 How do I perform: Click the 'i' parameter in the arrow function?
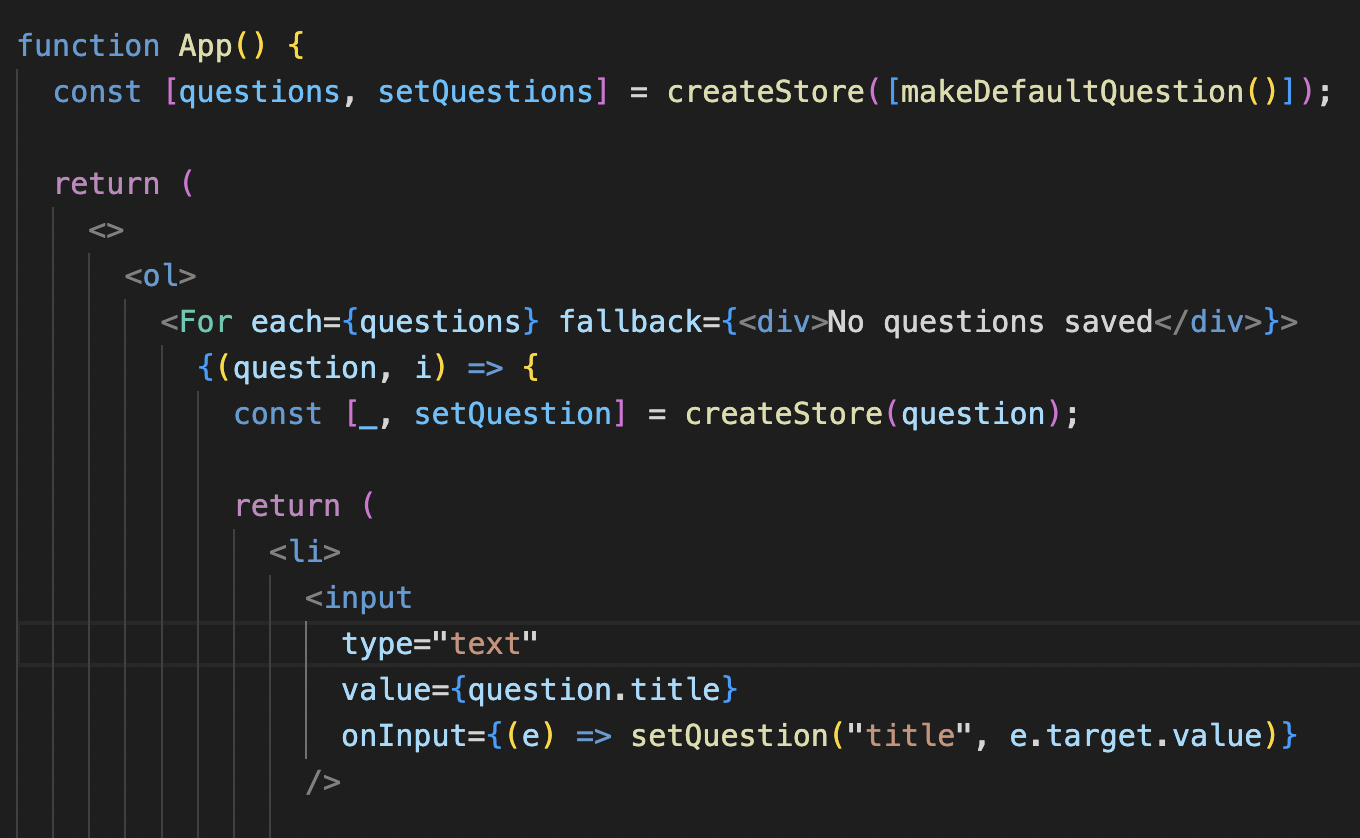coord(423,368)
